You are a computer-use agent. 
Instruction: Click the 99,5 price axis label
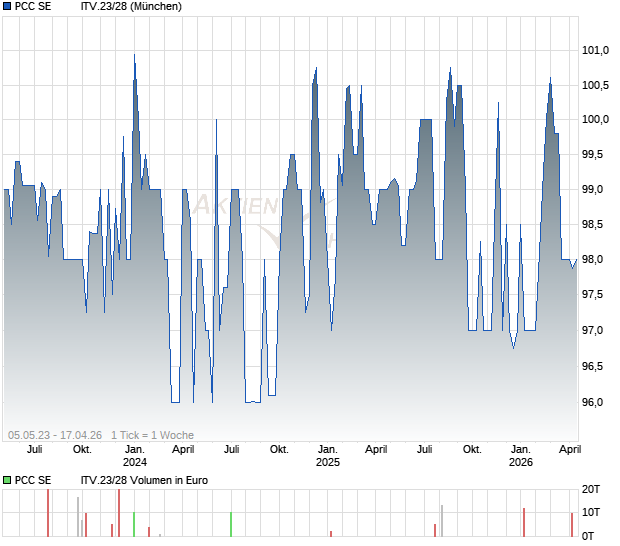point(595,155)
